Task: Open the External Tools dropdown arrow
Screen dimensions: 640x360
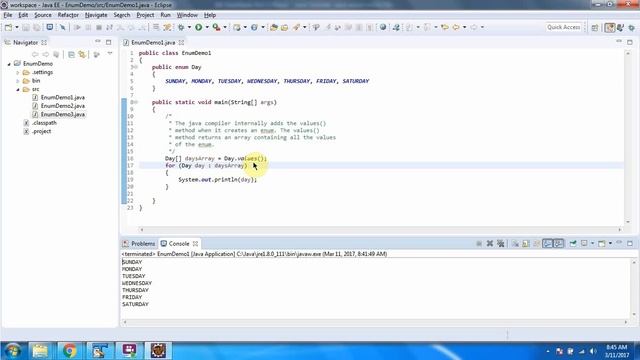Action: (225, 27)
